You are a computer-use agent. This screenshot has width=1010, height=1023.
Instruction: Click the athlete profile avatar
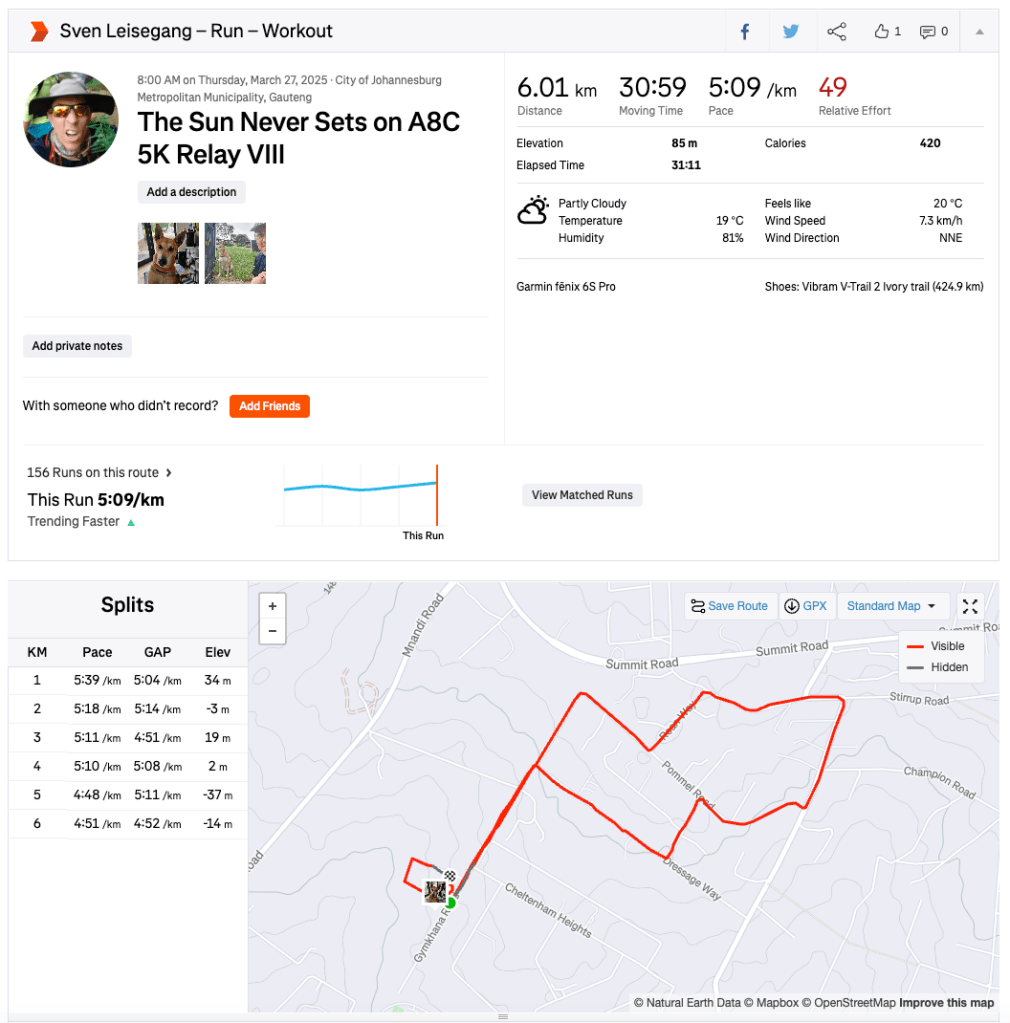tap(71, 119)
